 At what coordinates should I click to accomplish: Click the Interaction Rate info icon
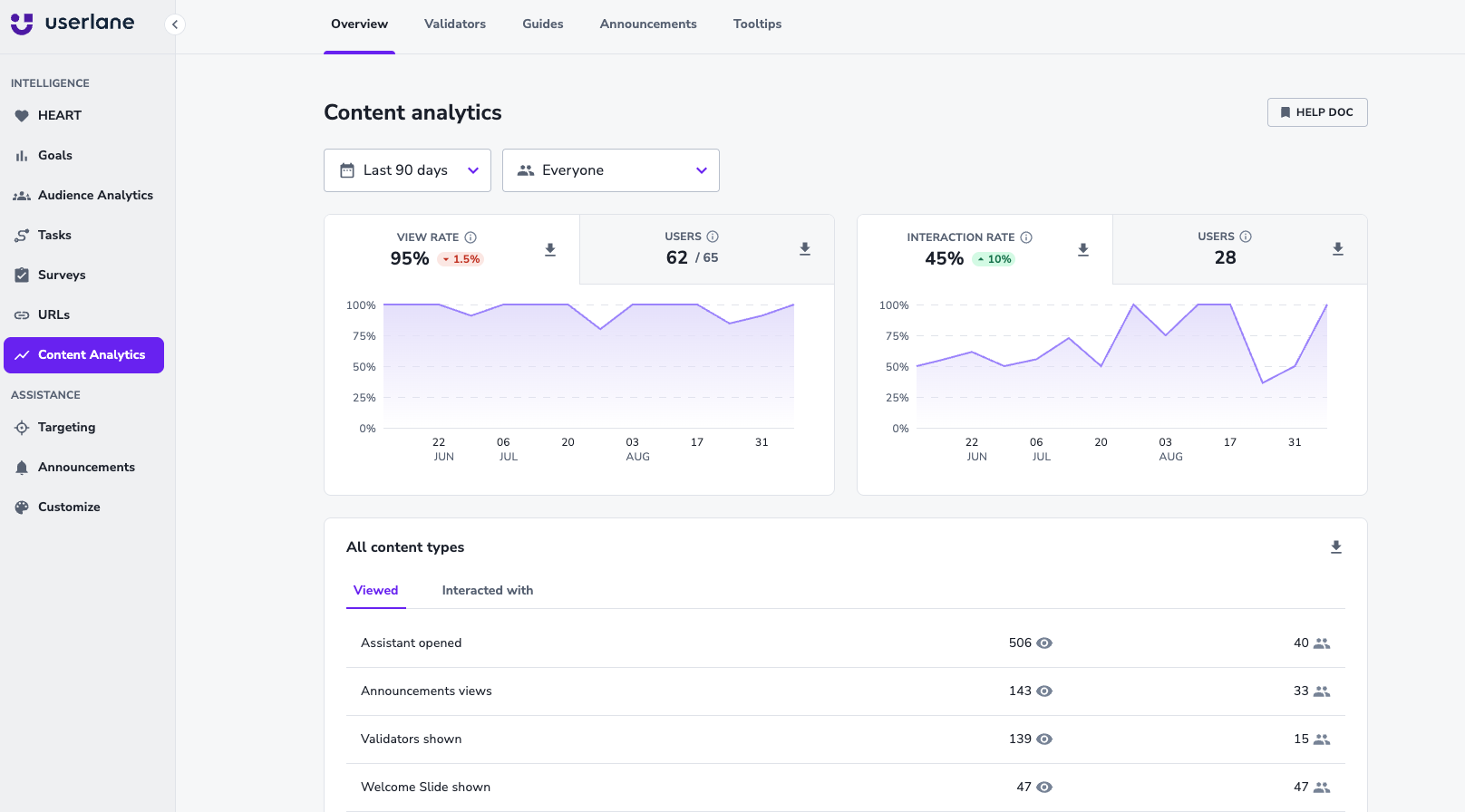coord(1026,237)
